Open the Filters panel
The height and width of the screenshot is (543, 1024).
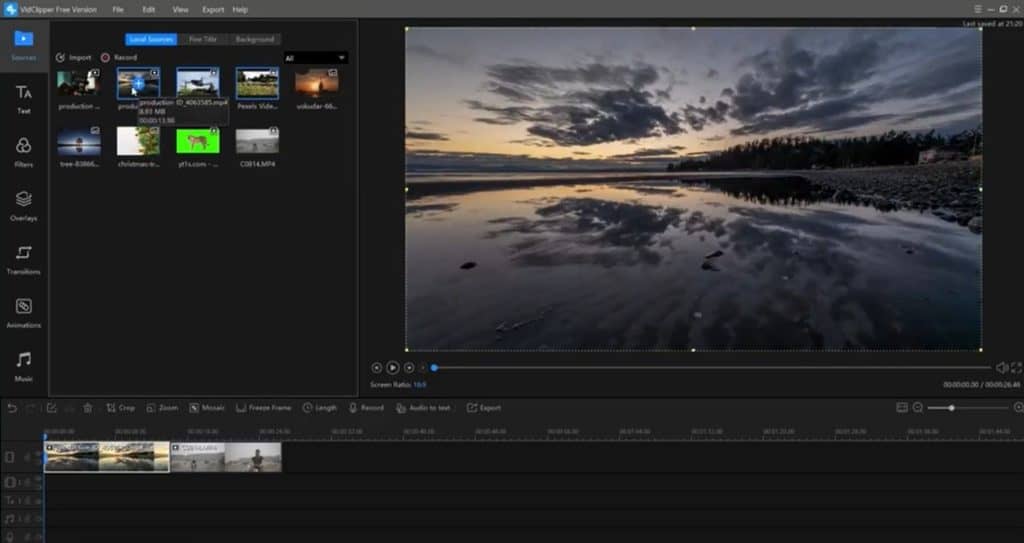23,152
